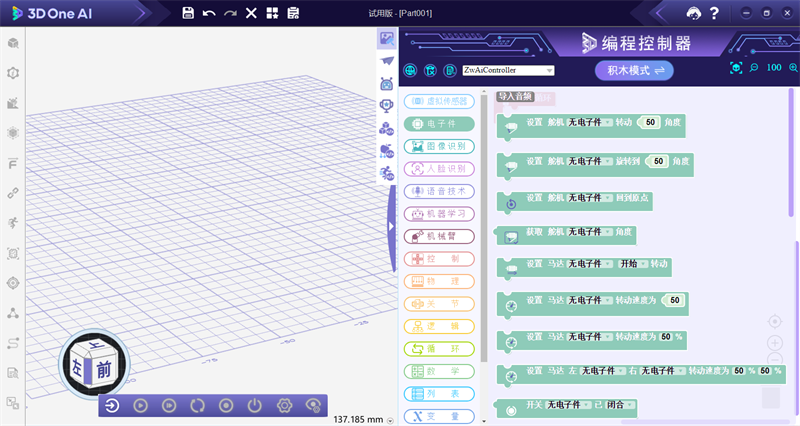The image size is (800, 426).
Task: Click the circular reset arrows in simulation bar
Action: pos(197,406)
